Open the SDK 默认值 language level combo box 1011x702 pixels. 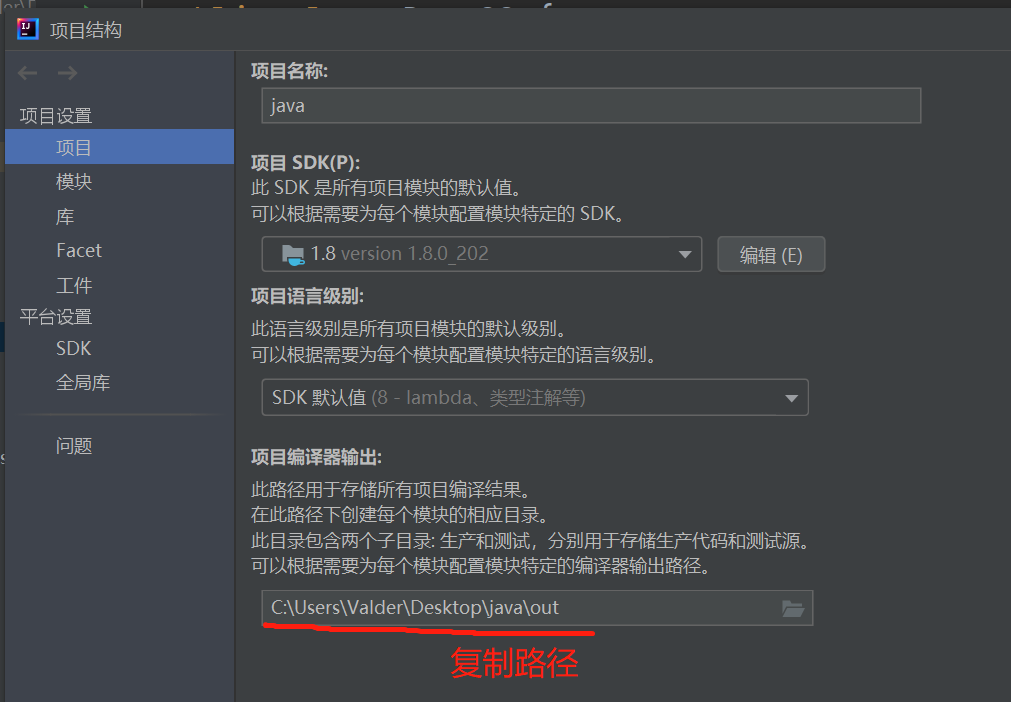click(x=535, y=398)
